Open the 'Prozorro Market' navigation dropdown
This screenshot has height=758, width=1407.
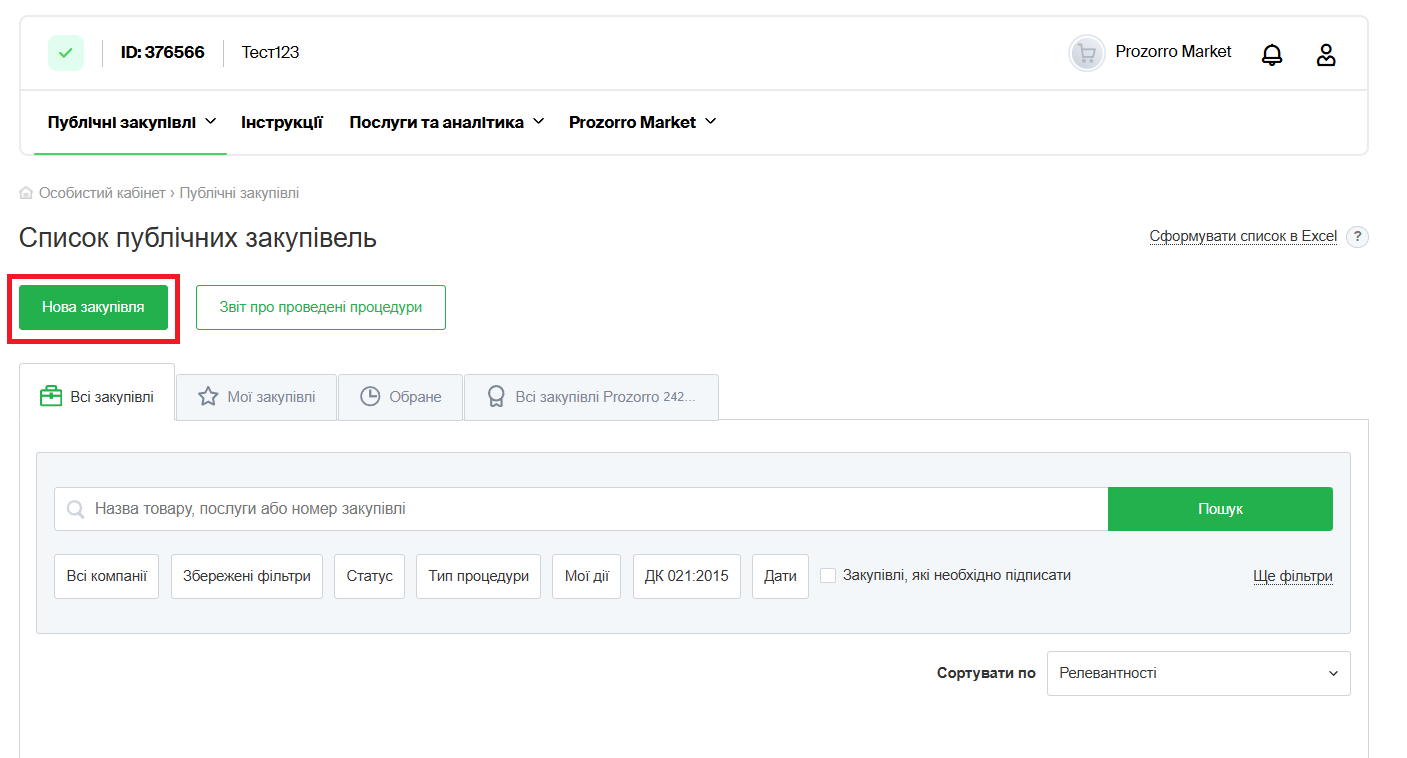point(642,122)
